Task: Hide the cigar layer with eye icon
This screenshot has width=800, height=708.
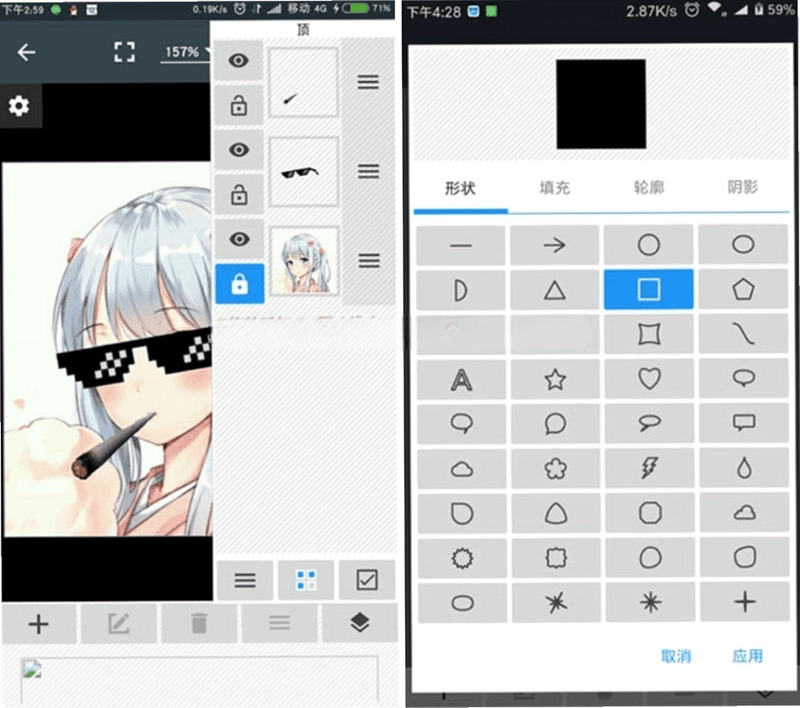Action: pos(239,61)
